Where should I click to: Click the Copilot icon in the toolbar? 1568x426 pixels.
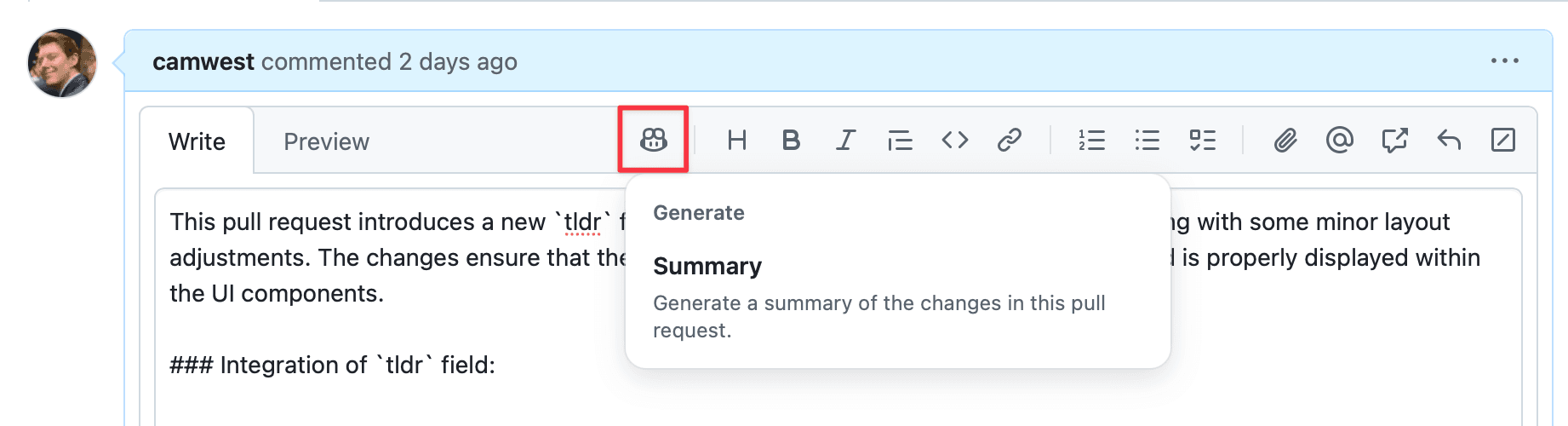653,140
